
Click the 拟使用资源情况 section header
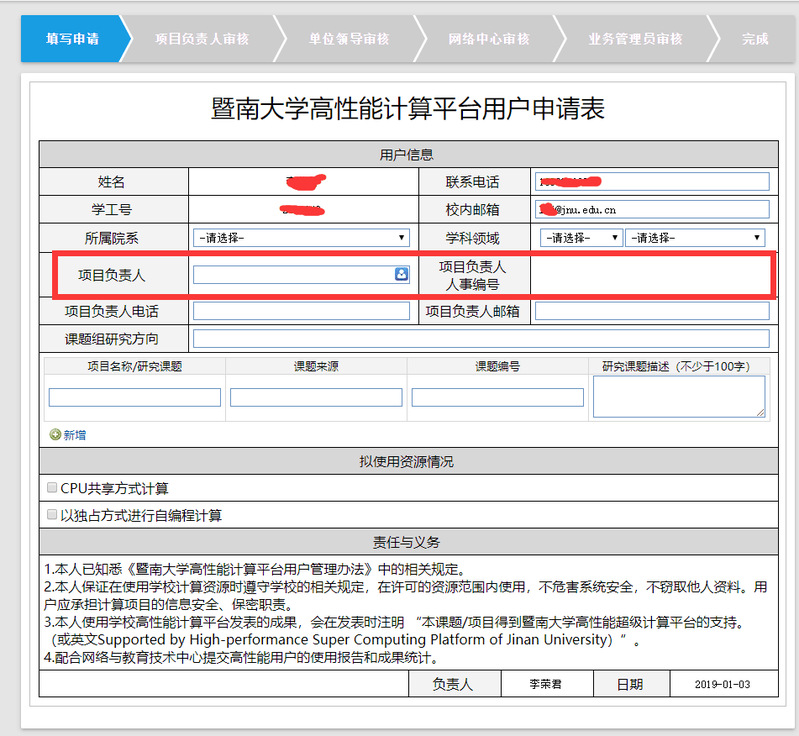pyautogui.click(x=409, y=461)
